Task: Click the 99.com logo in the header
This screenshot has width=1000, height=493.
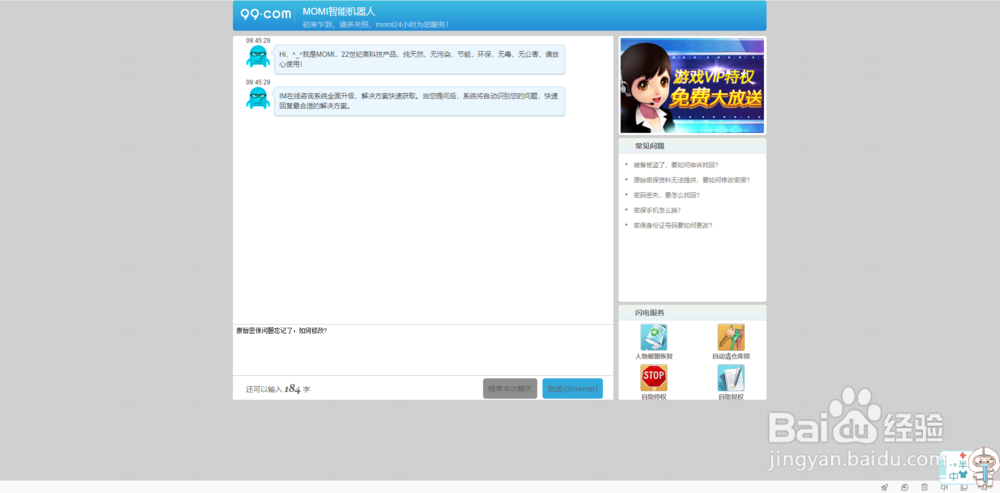Action: coord(266,14)
